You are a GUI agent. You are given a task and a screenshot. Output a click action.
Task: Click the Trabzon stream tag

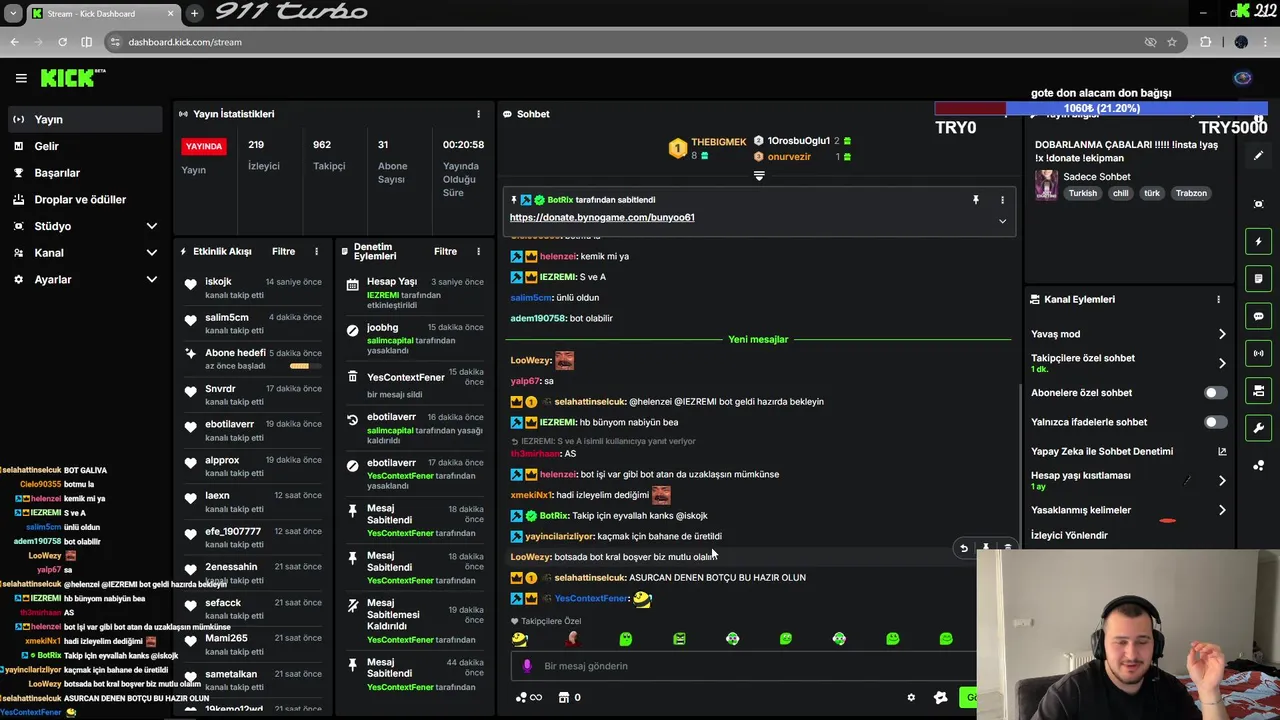click(x=1191, y=193)
